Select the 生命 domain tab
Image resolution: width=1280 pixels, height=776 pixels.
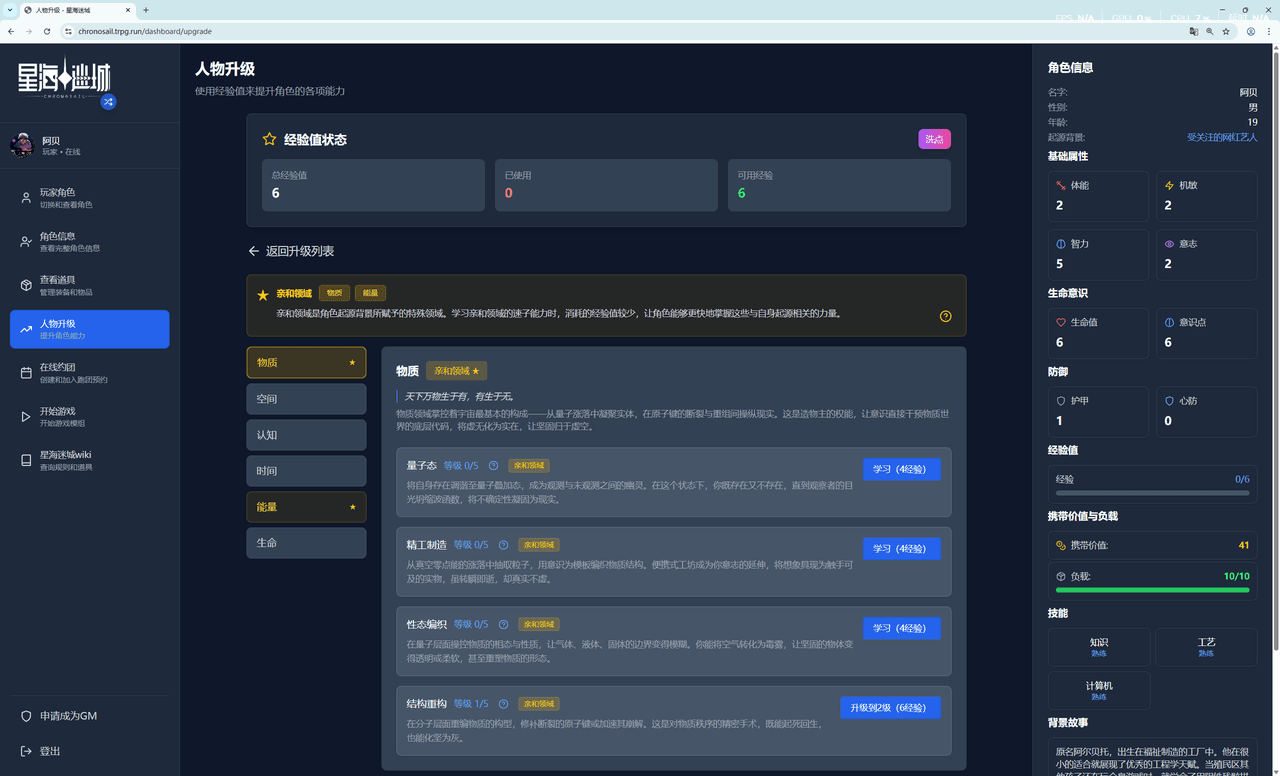pyautogui.click(x=306, y=543)
